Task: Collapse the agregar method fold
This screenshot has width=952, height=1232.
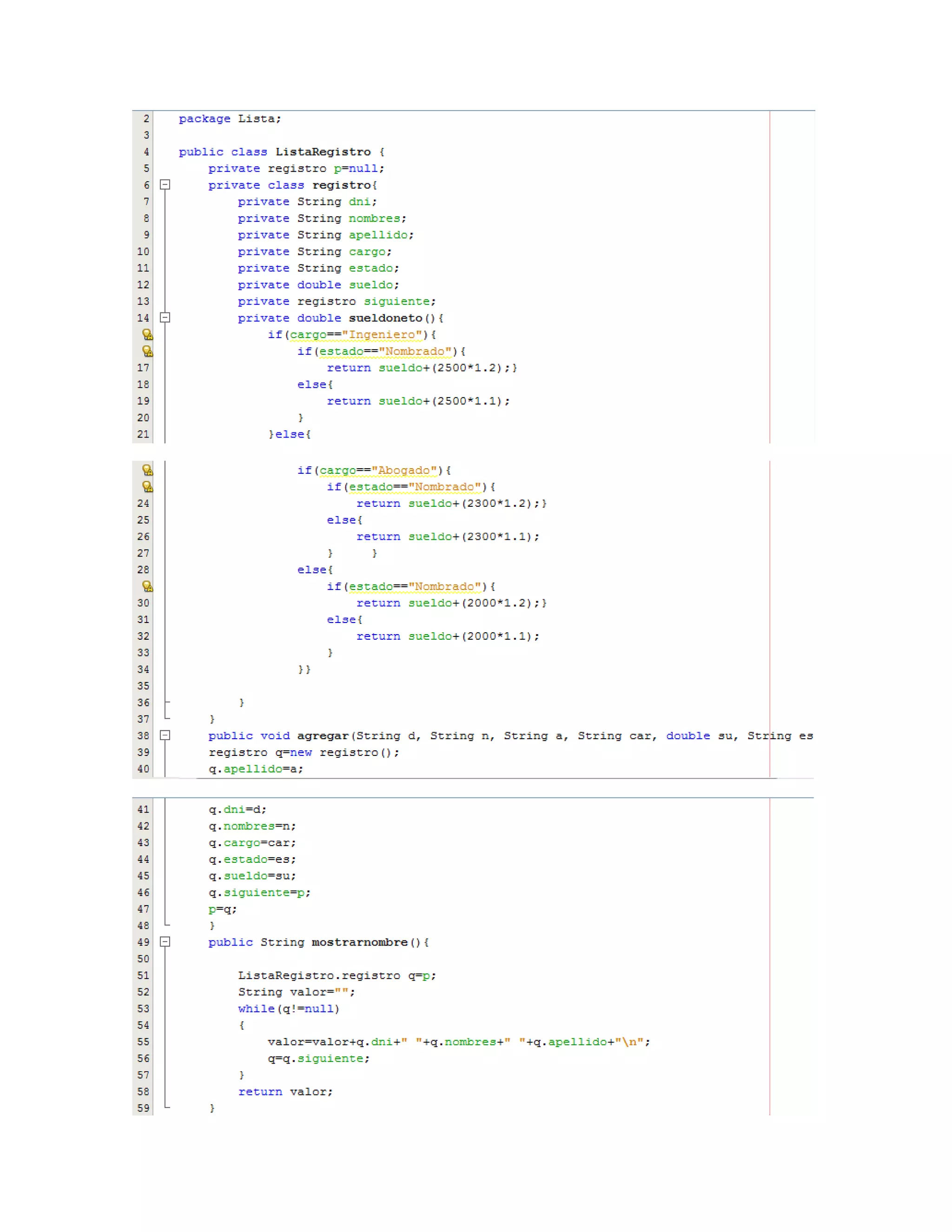Action: click(x=165, y=735)
